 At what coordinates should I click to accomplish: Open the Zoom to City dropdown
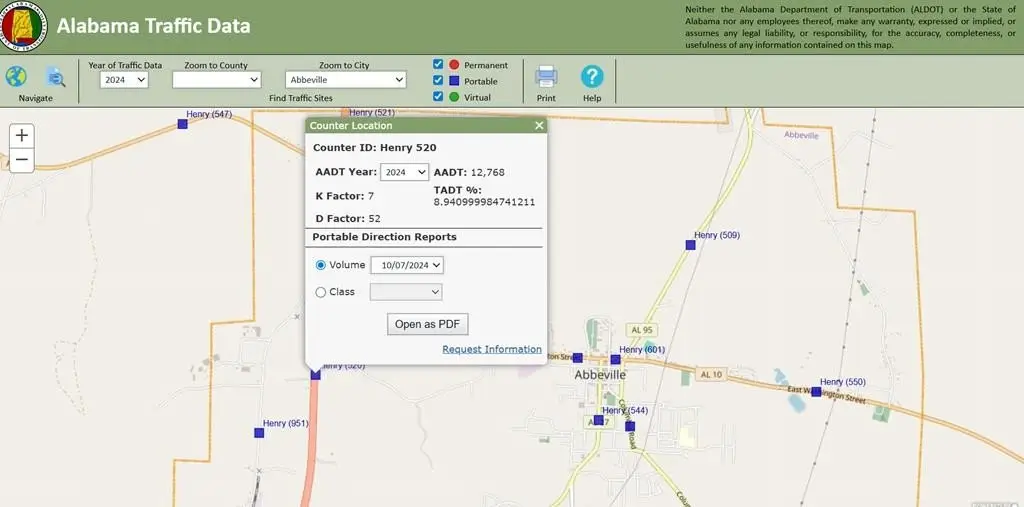pos(345,80)
